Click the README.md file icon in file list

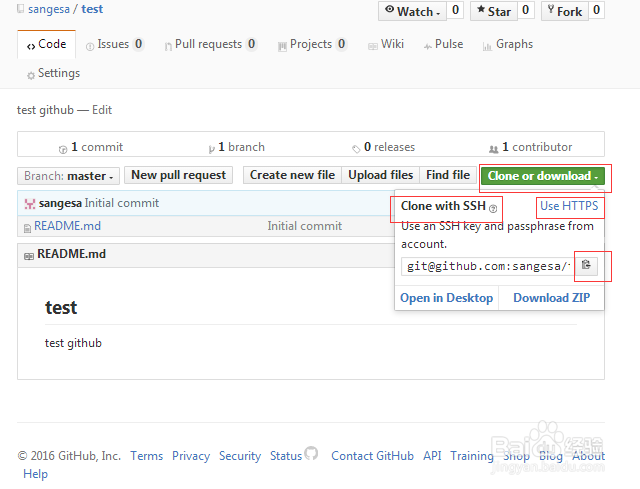pos(27,228)
